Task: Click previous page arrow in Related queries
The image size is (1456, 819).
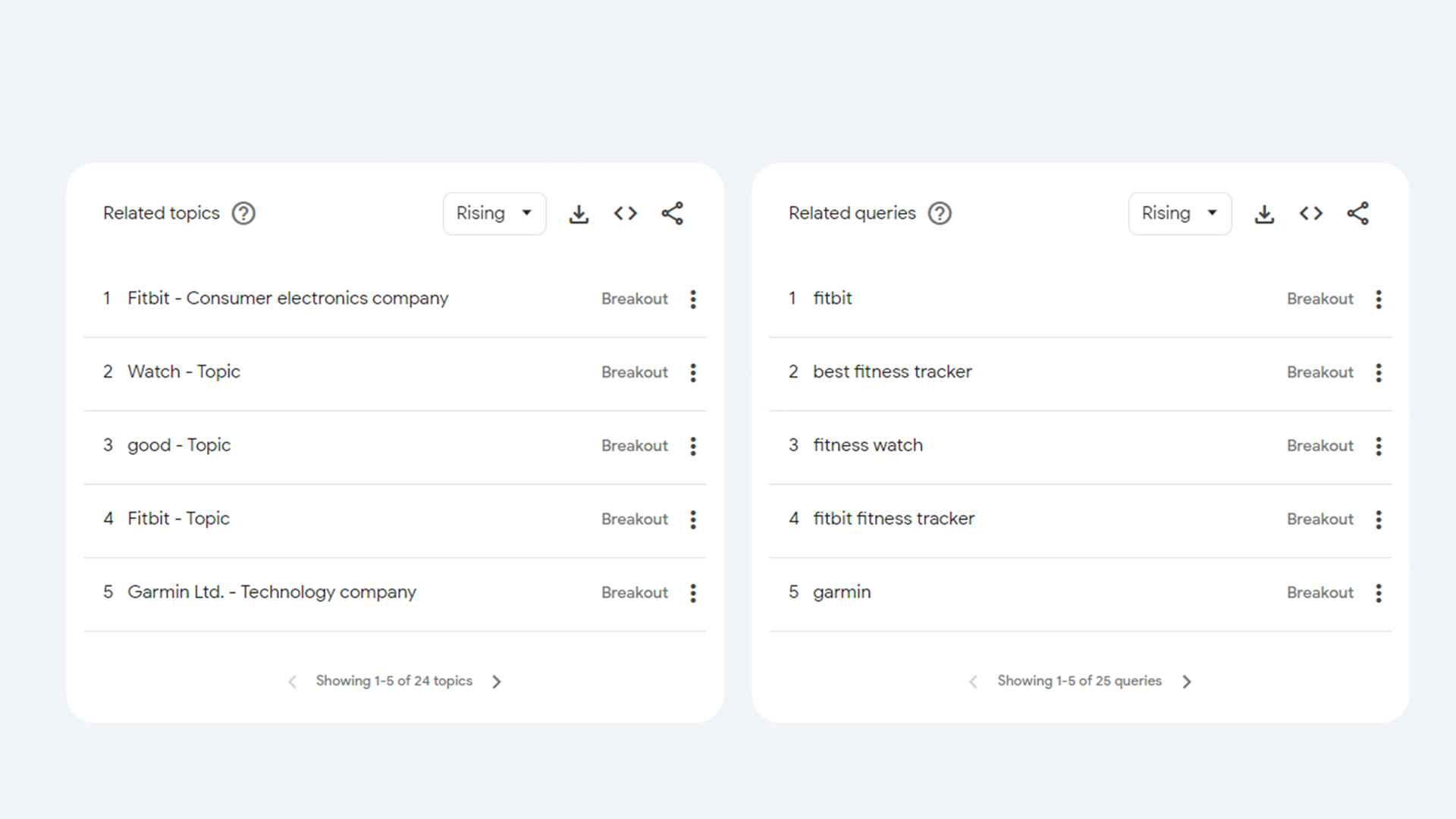Action: (973, 681)
